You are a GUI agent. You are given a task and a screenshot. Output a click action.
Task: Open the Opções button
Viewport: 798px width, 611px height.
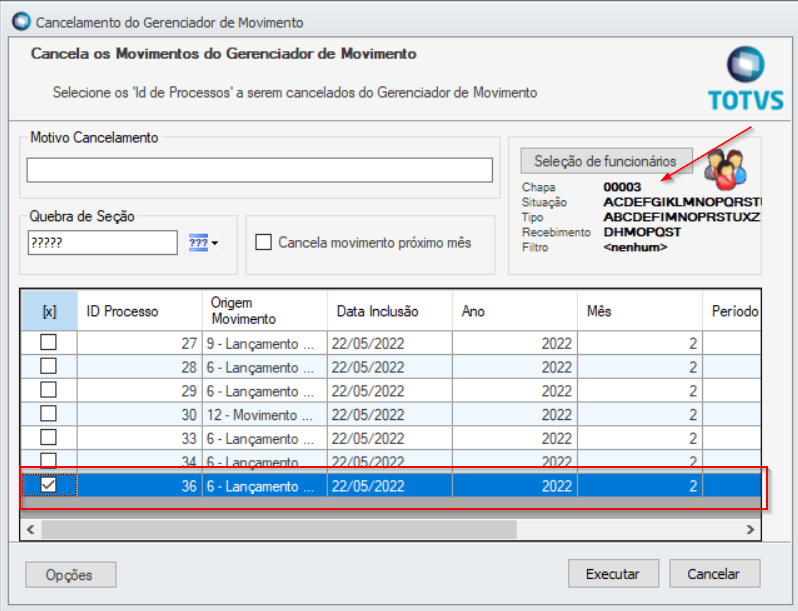point(70,575)
